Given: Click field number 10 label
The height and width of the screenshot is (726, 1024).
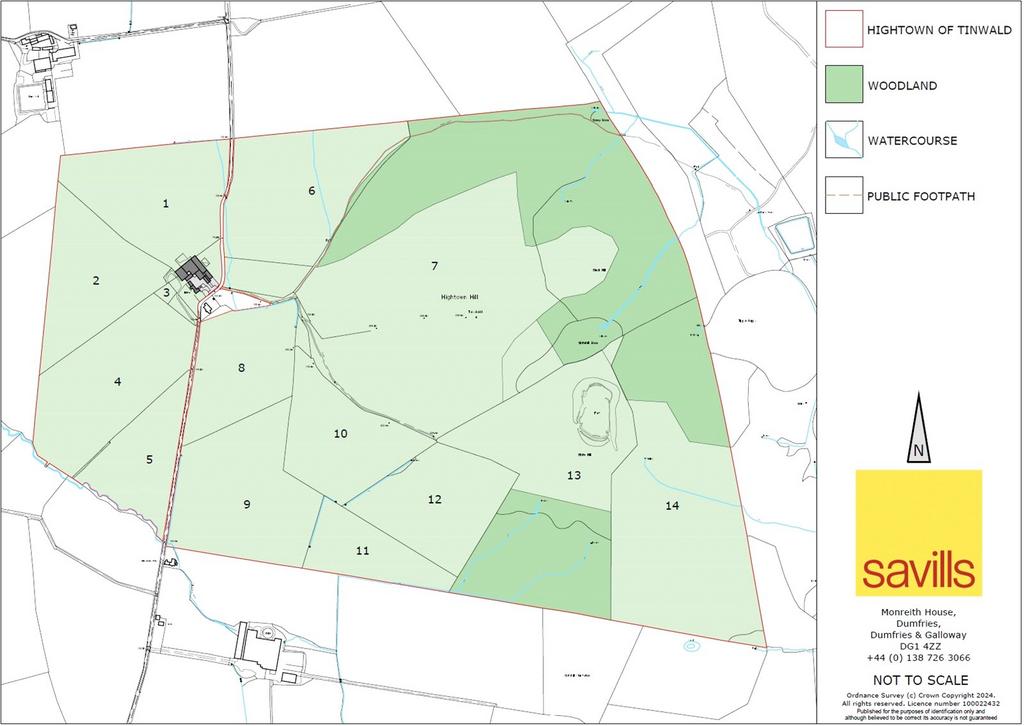Looking at the screenshot, I should 340,434.
